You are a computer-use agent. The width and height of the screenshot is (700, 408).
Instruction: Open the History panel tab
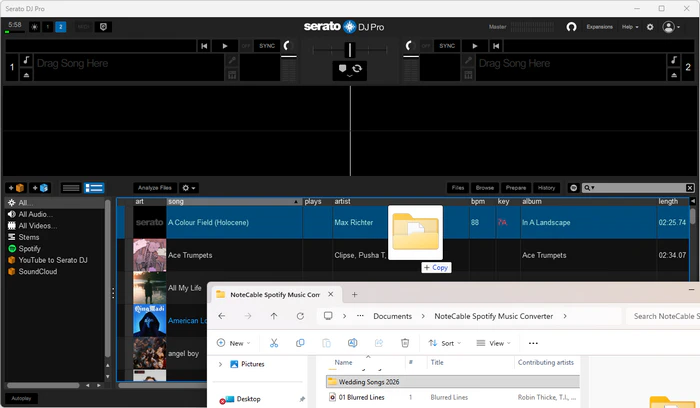[x=546, y=188]
